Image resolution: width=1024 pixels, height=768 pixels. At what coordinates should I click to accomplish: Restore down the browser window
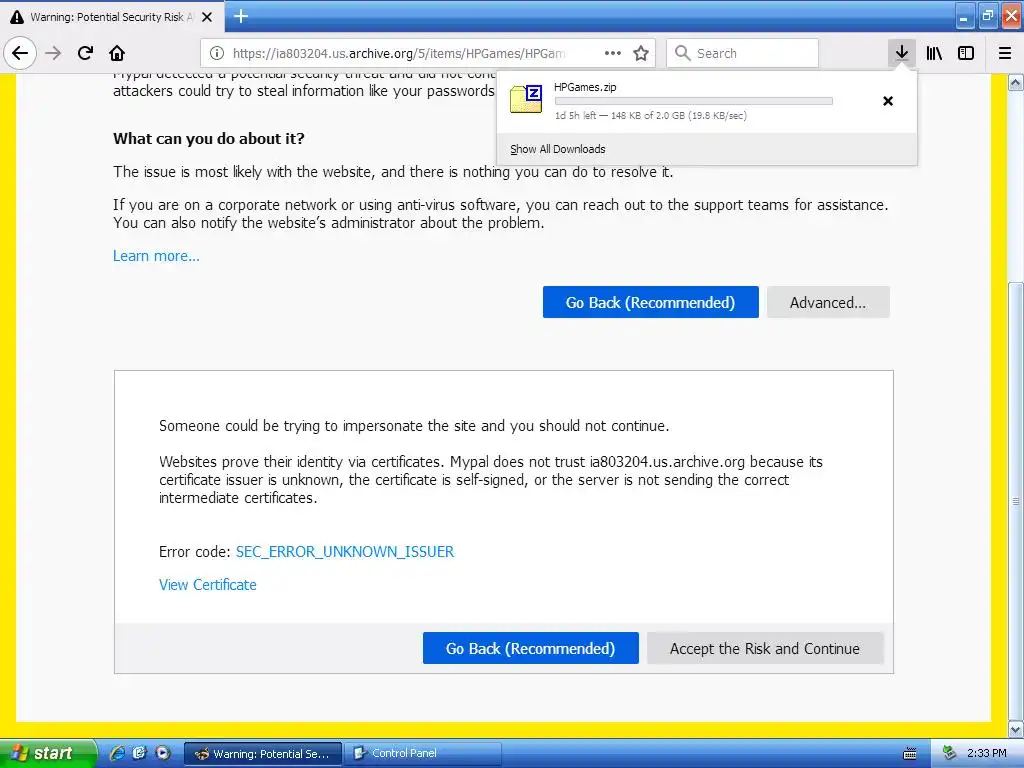point(988,16)
